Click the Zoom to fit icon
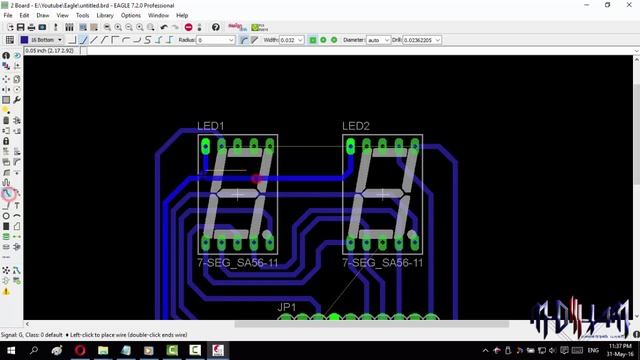Viewport: 640px width, 360px height. point(107,27)
